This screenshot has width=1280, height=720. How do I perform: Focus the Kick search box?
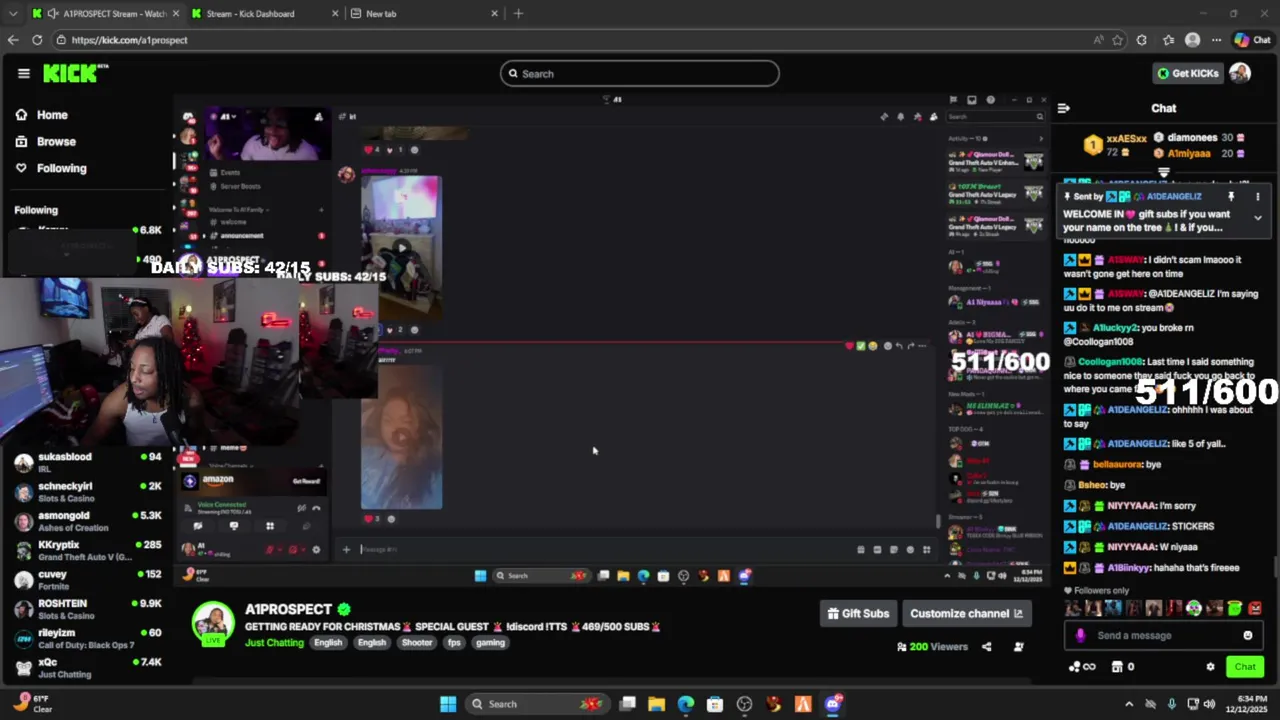pos(640,73)
